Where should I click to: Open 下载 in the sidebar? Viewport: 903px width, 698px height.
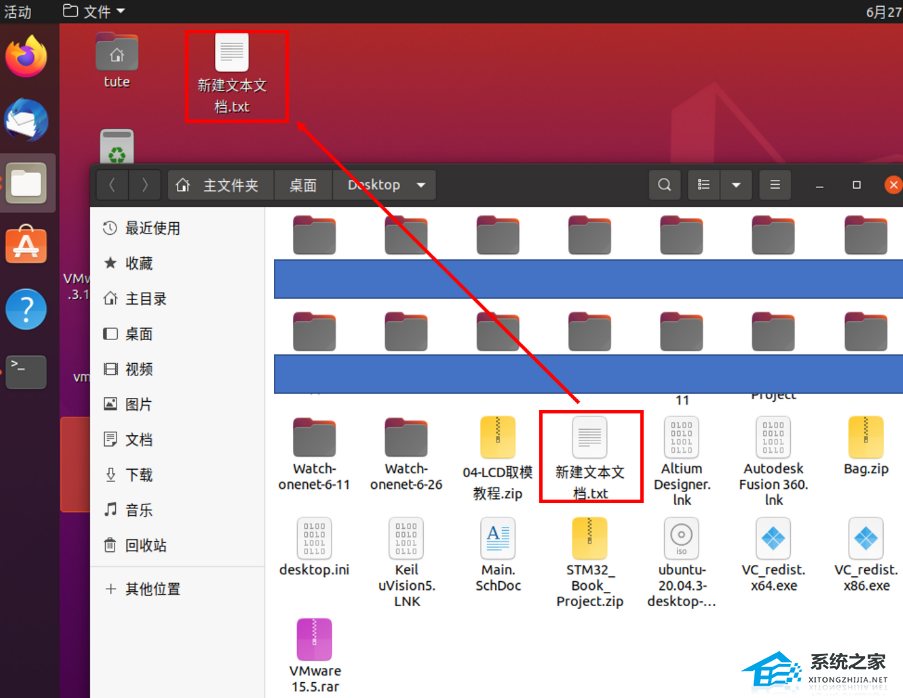[177, 475]
